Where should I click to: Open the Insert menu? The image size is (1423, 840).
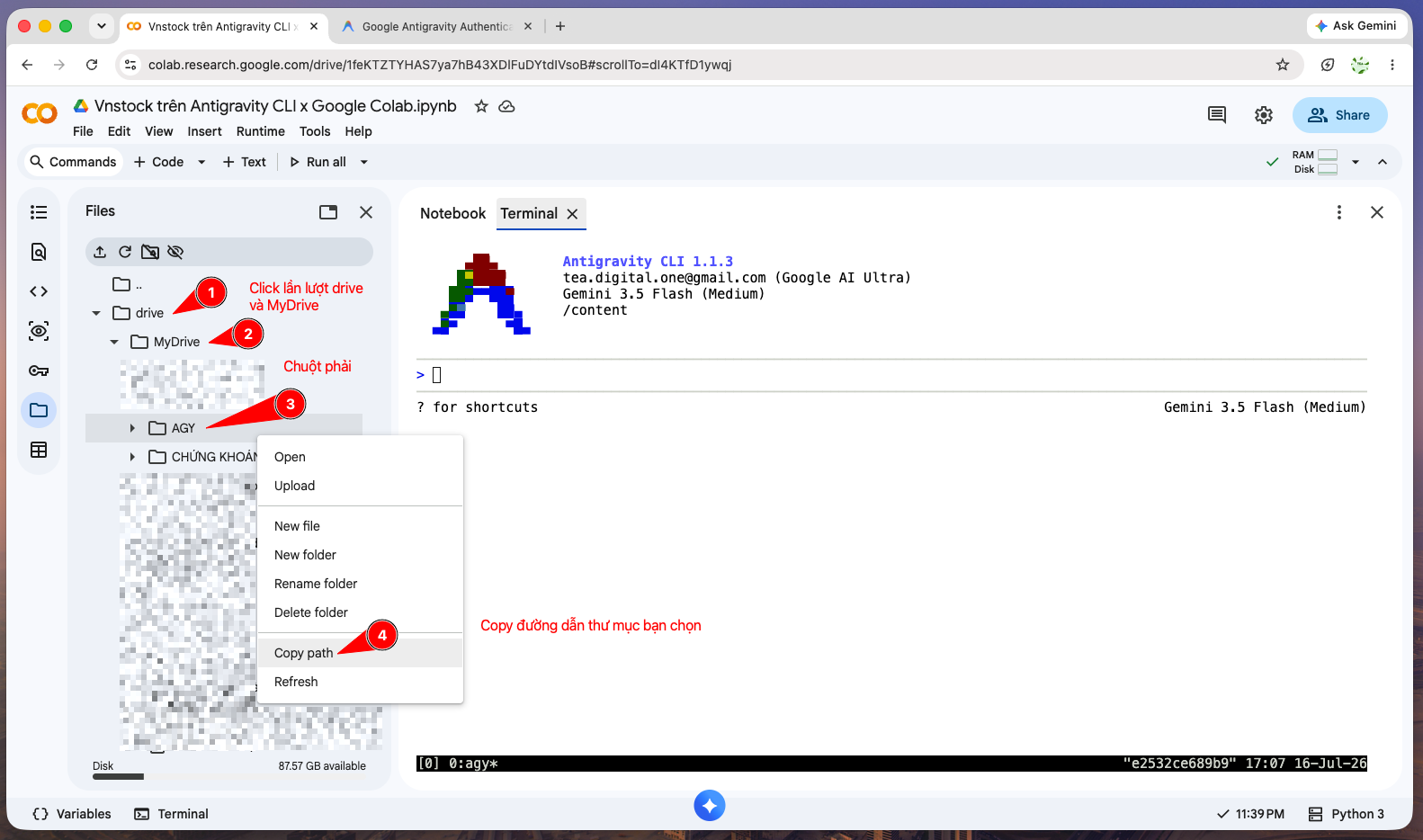[x=204, y=131]
